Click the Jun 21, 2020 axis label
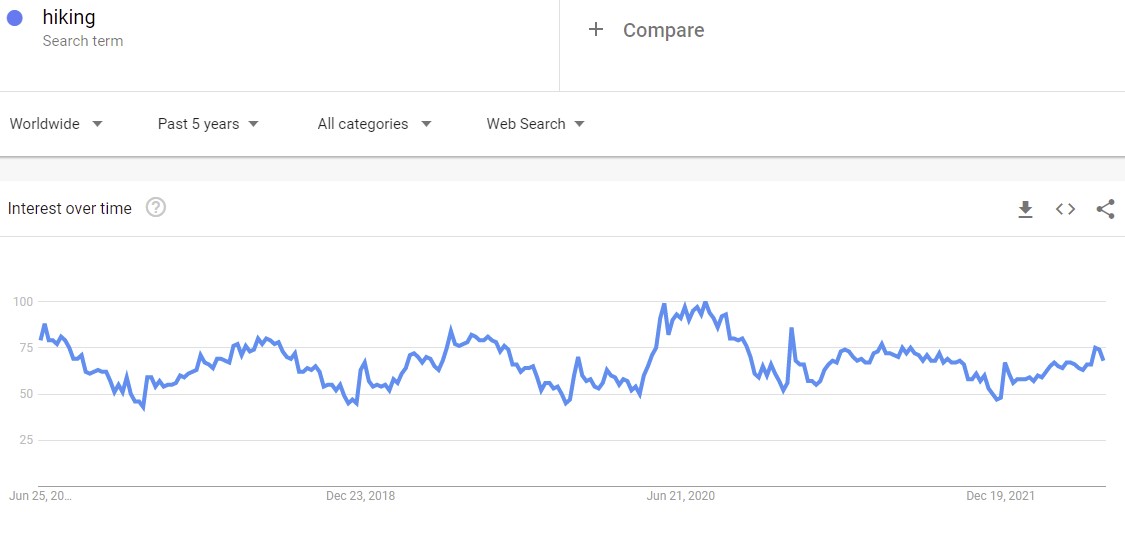The height and width of the screenshot is (543, 1125). [680, 496]
